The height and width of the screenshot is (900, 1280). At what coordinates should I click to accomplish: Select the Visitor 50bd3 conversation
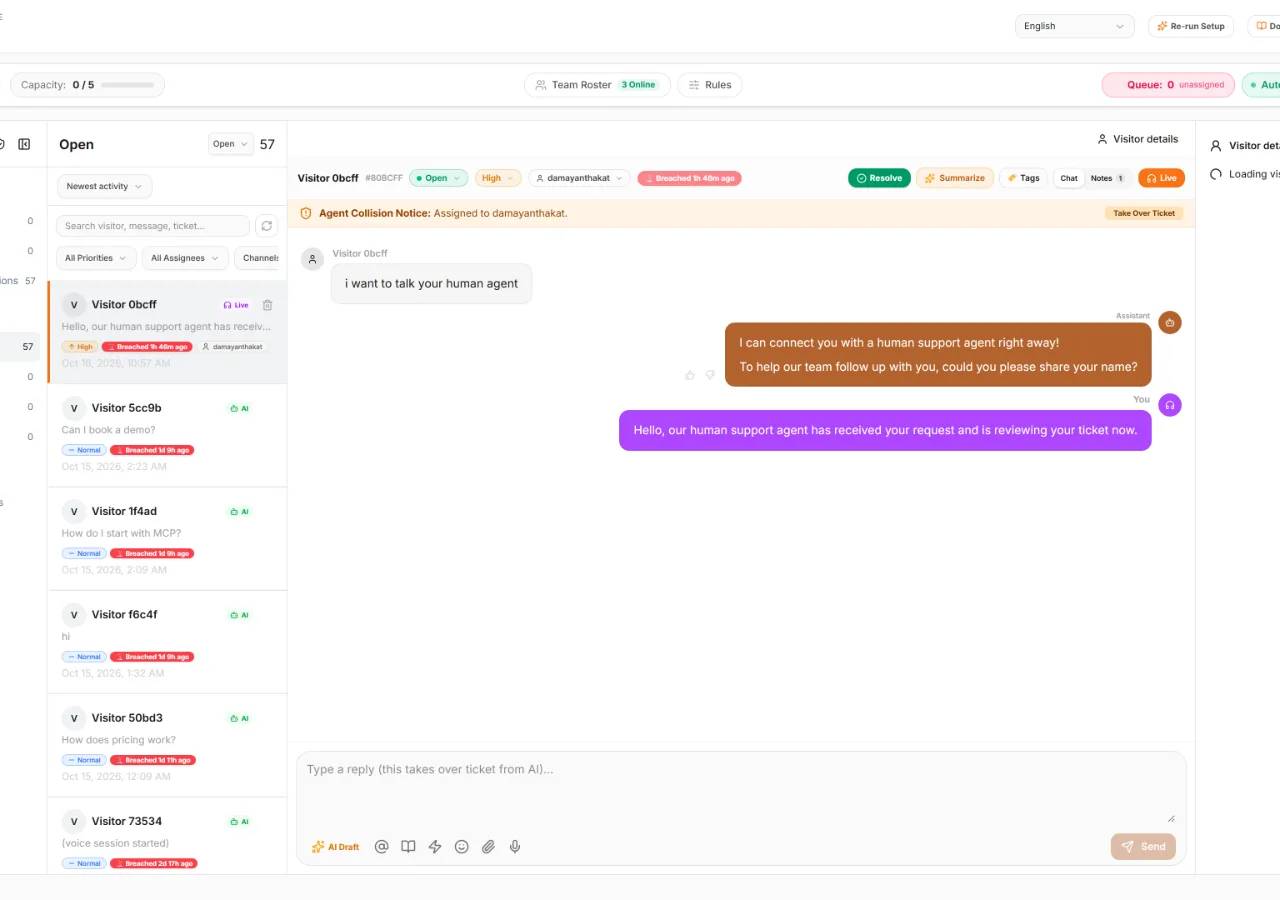point(167,746)
